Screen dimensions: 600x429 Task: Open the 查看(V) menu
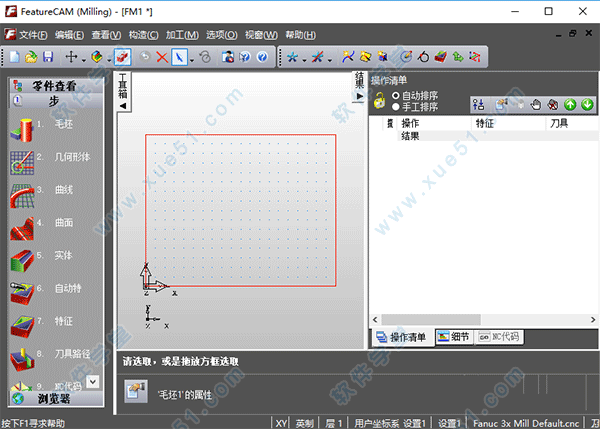tap(106, 35)
